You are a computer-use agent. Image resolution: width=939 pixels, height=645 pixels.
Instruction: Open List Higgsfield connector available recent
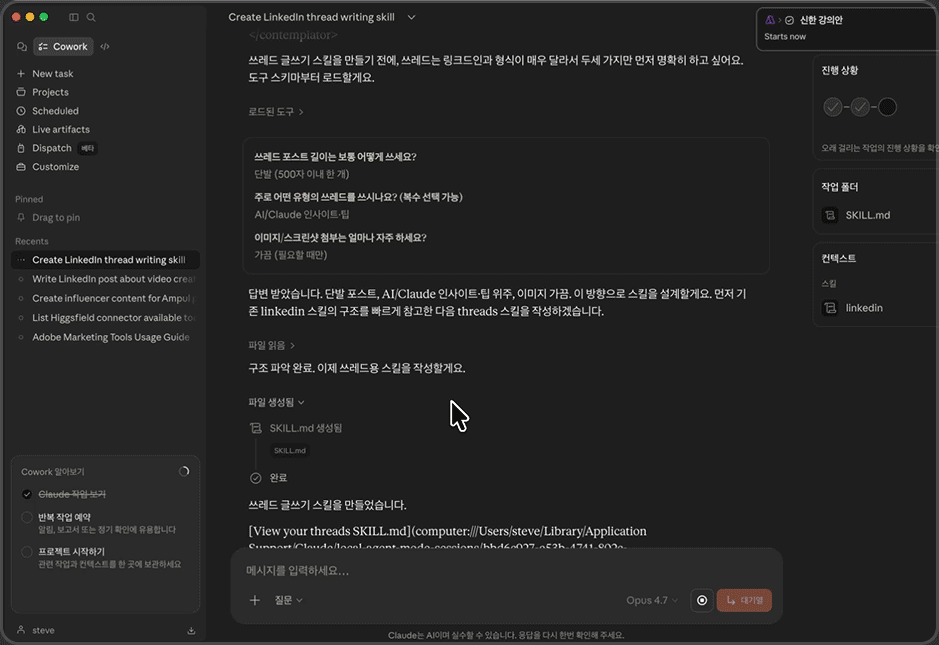[105, 317]
